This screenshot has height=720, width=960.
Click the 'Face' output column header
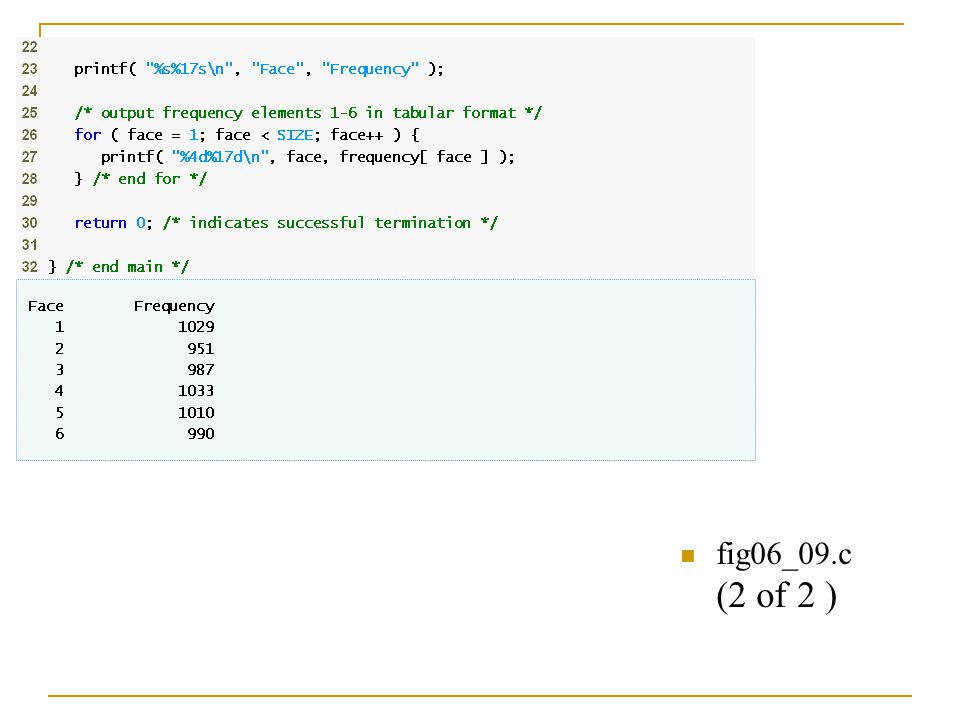coord(46,306)
